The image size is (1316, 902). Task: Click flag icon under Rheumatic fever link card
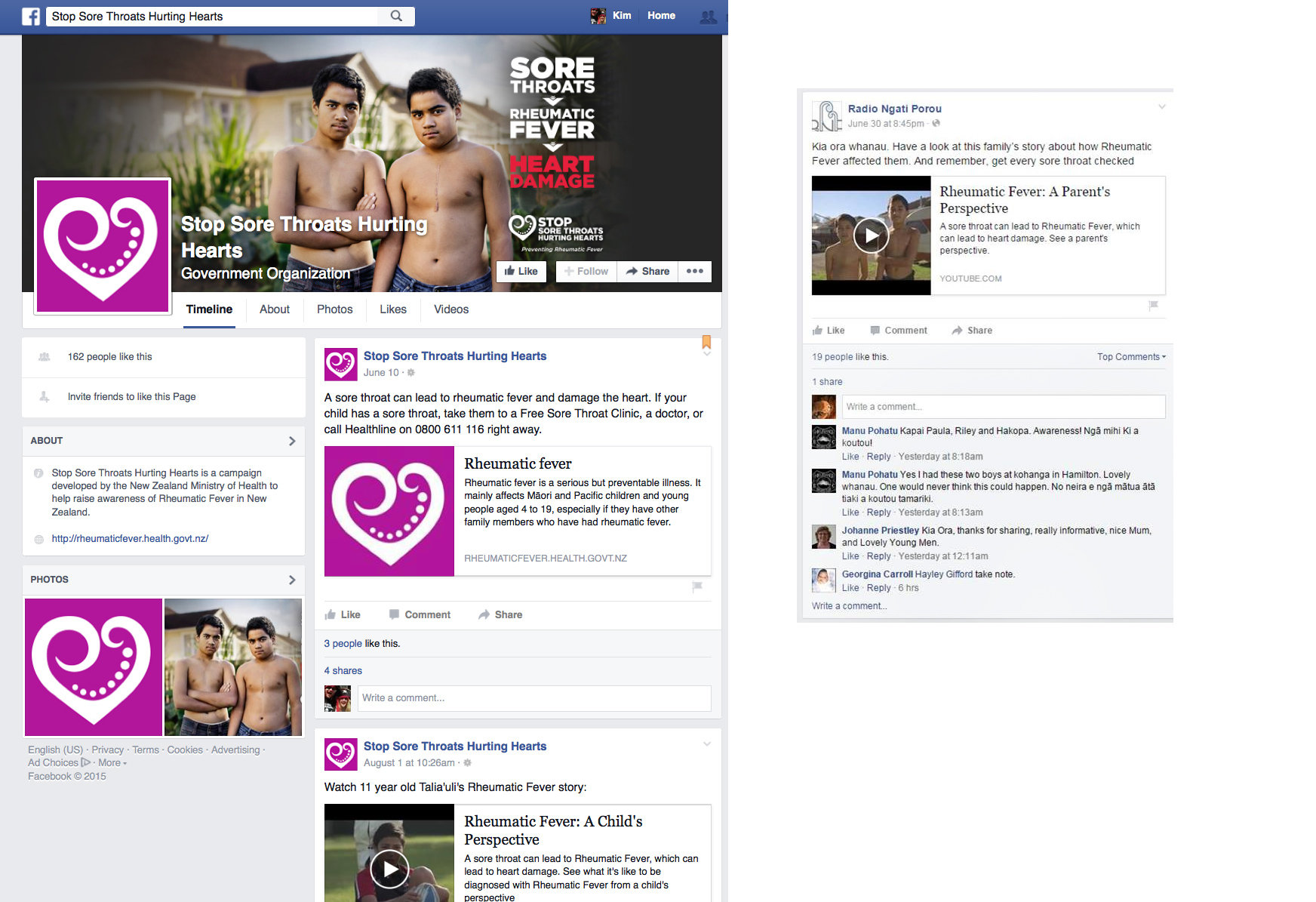697,586
